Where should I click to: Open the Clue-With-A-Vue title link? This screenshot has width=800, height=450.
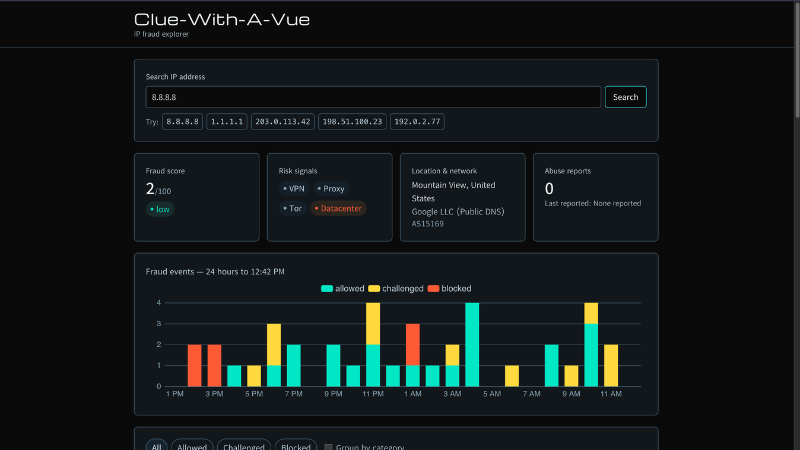[222, 19]
